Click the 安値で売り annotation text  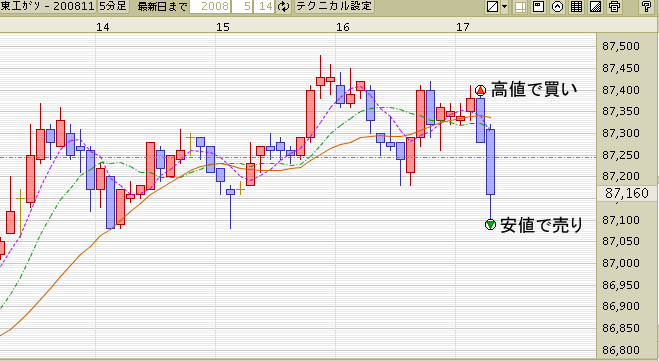pyautogui.click(x=541, y=225)
